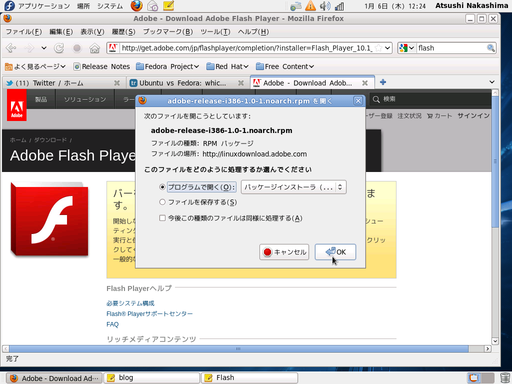Go to home page via house icon

click(95, 48)
